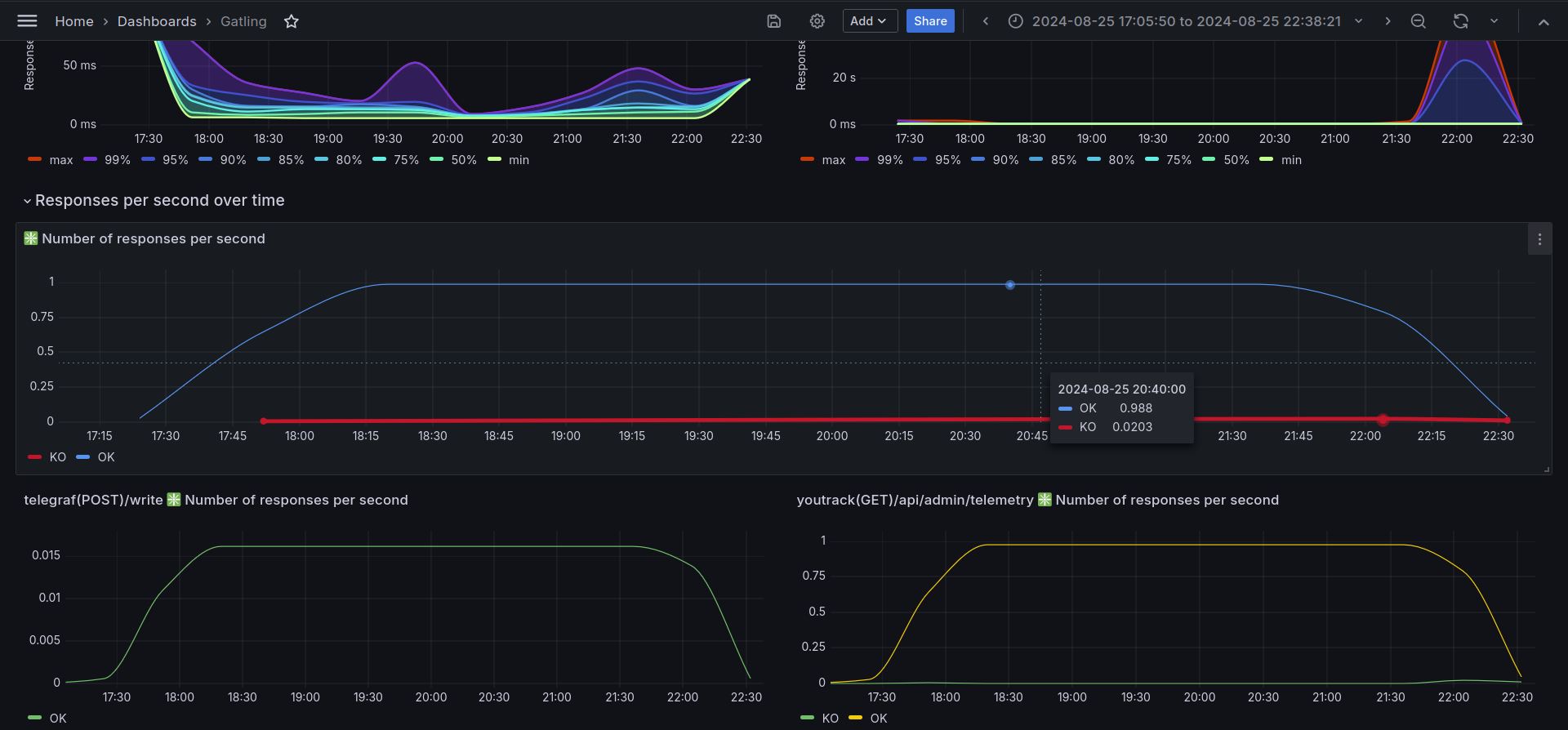
Task: Refresh the dashboard
Action: click(1461, 21)
